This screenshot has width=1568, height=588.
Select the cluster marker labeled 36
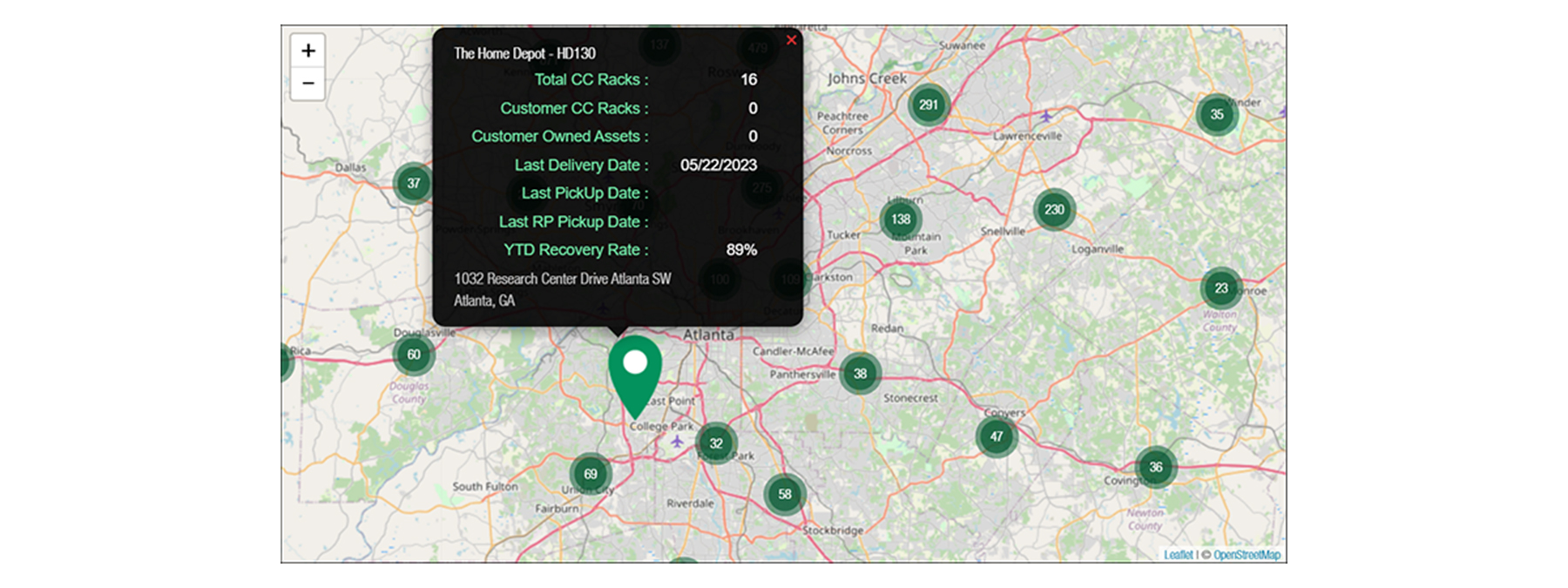click(1156, 467)
